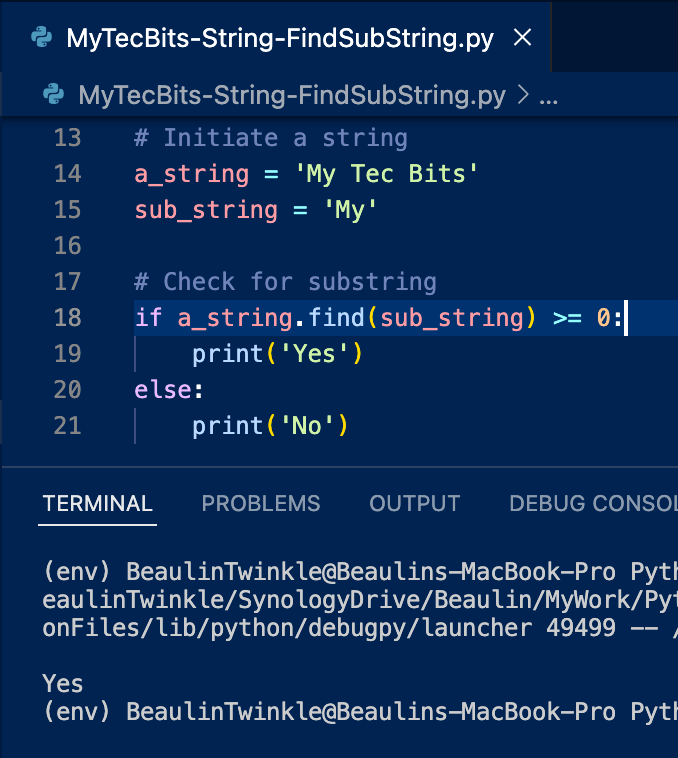Click the Python file icon in the editor tab
The image size is (678, 758).
pyautogui.click(x=41, y=39)
